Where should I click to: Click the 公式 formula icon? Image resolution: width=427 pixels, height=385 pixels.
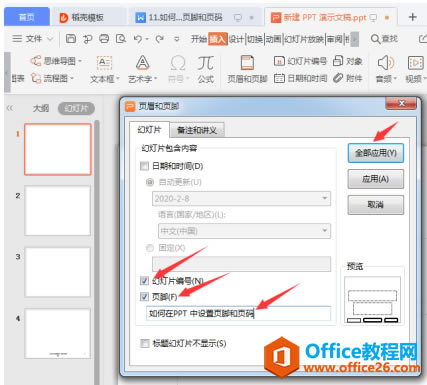click(205, 63)
